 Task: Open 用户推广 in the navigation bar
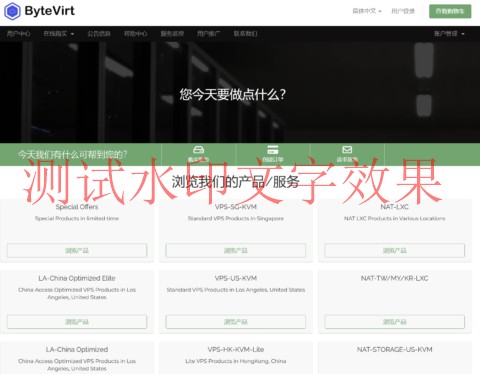(209, 34)
